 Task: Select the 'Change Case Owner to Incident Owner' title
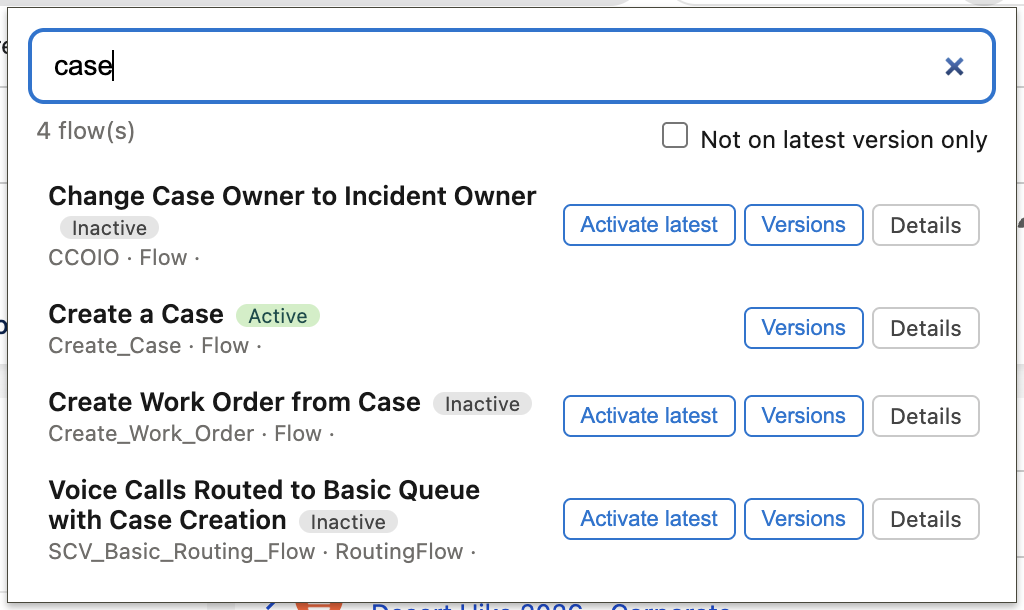(x=292, y=196)
